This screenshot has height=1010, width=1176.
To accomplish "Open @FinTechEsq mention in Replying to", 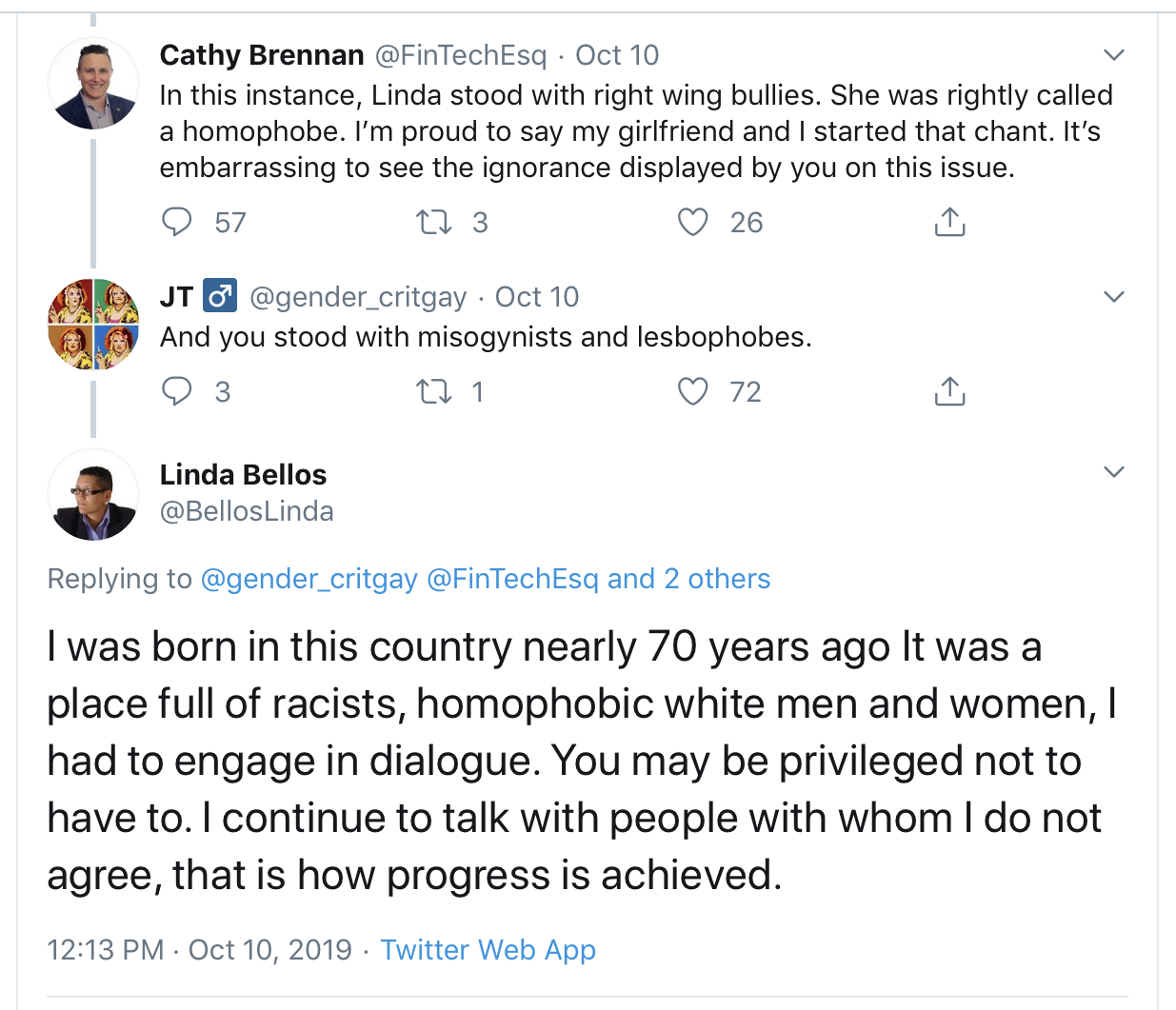I will point(512,579).
